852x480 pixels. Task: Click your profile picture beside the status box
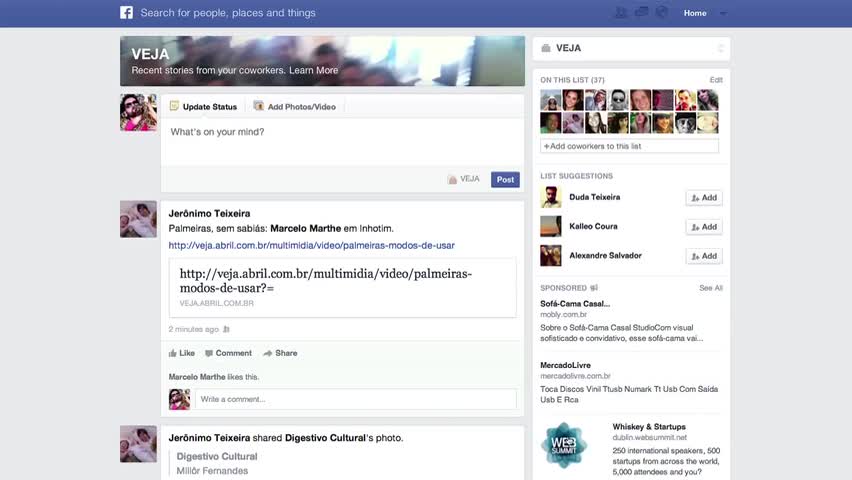tap(139, 113)
